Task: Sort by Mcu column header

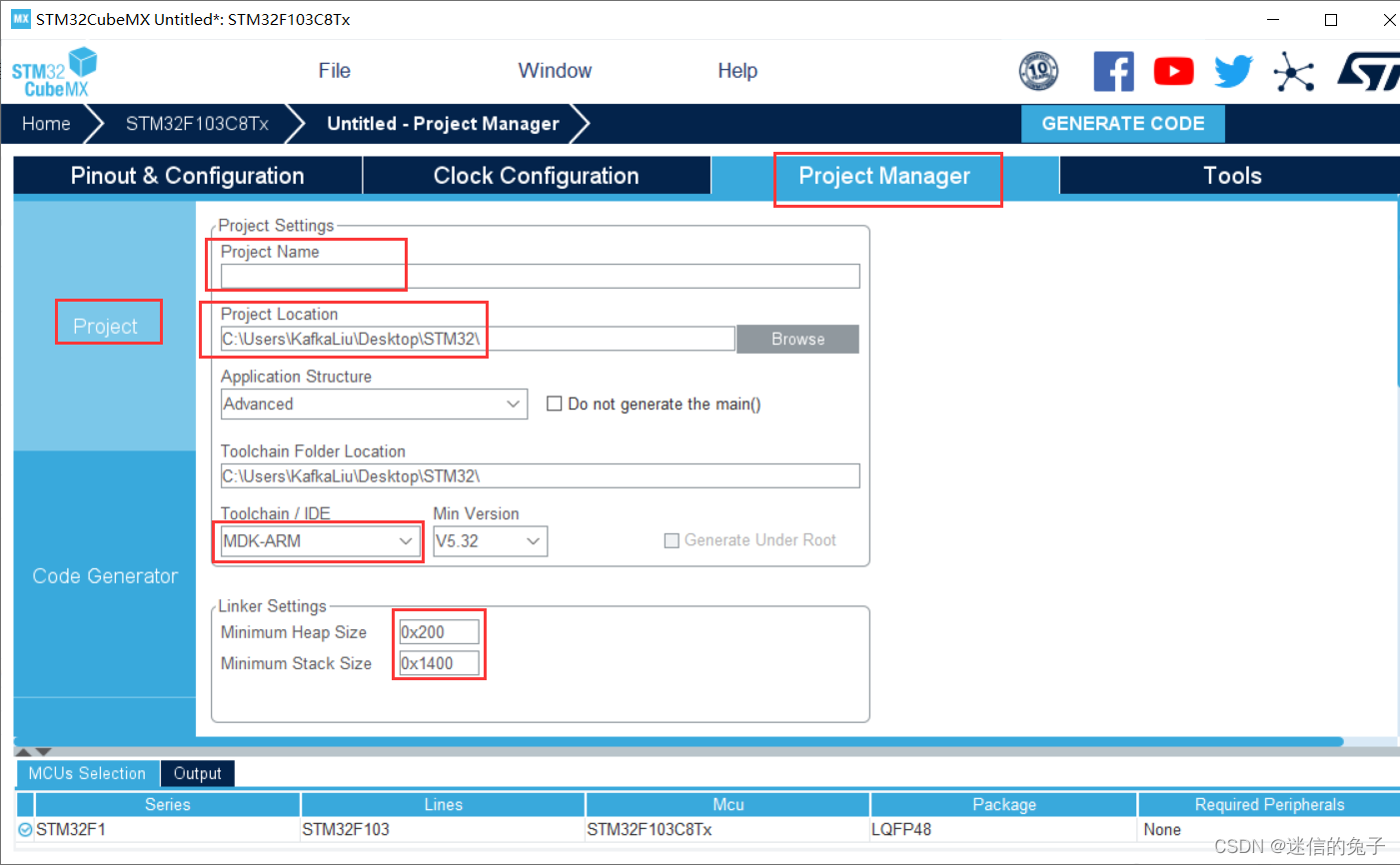Action: [728, 804]
